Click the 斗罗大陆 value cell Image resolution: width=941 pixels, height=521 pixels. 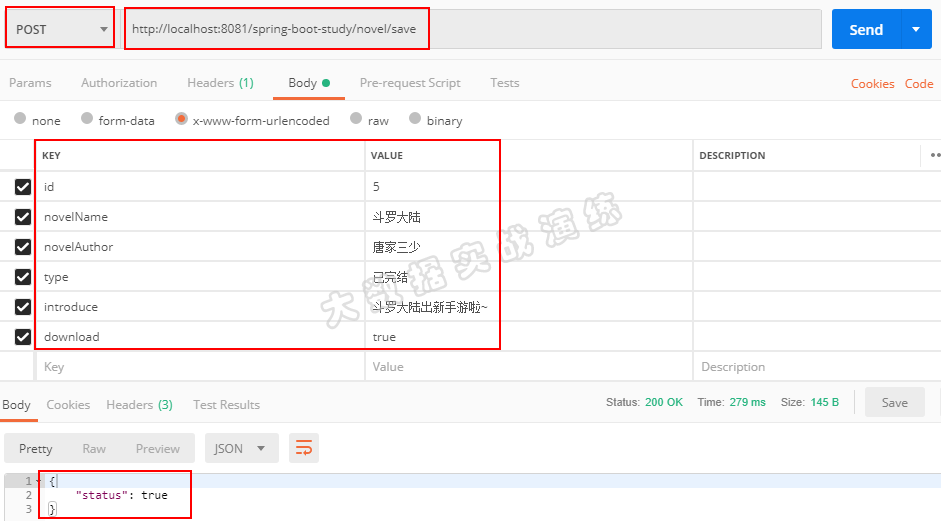[x=529, y=217]
